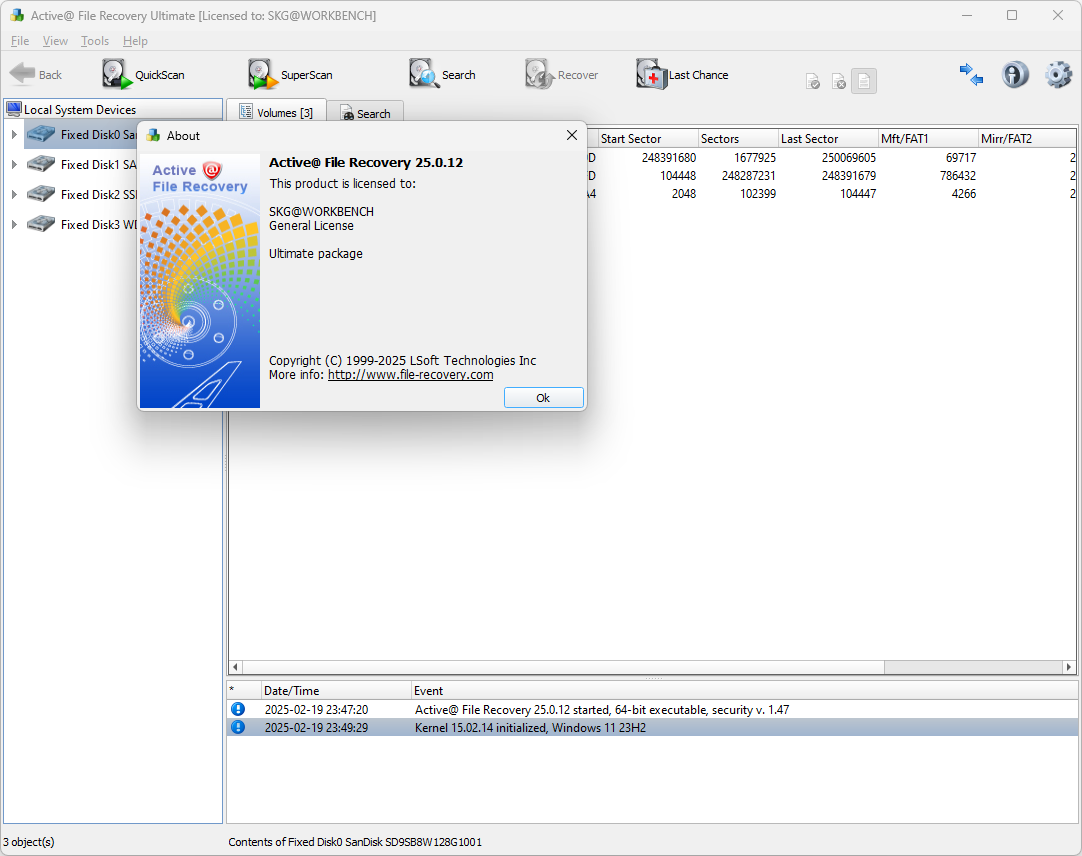1082x856 pixels.
Task: Open the File menu
Action: tap(20, 41)
